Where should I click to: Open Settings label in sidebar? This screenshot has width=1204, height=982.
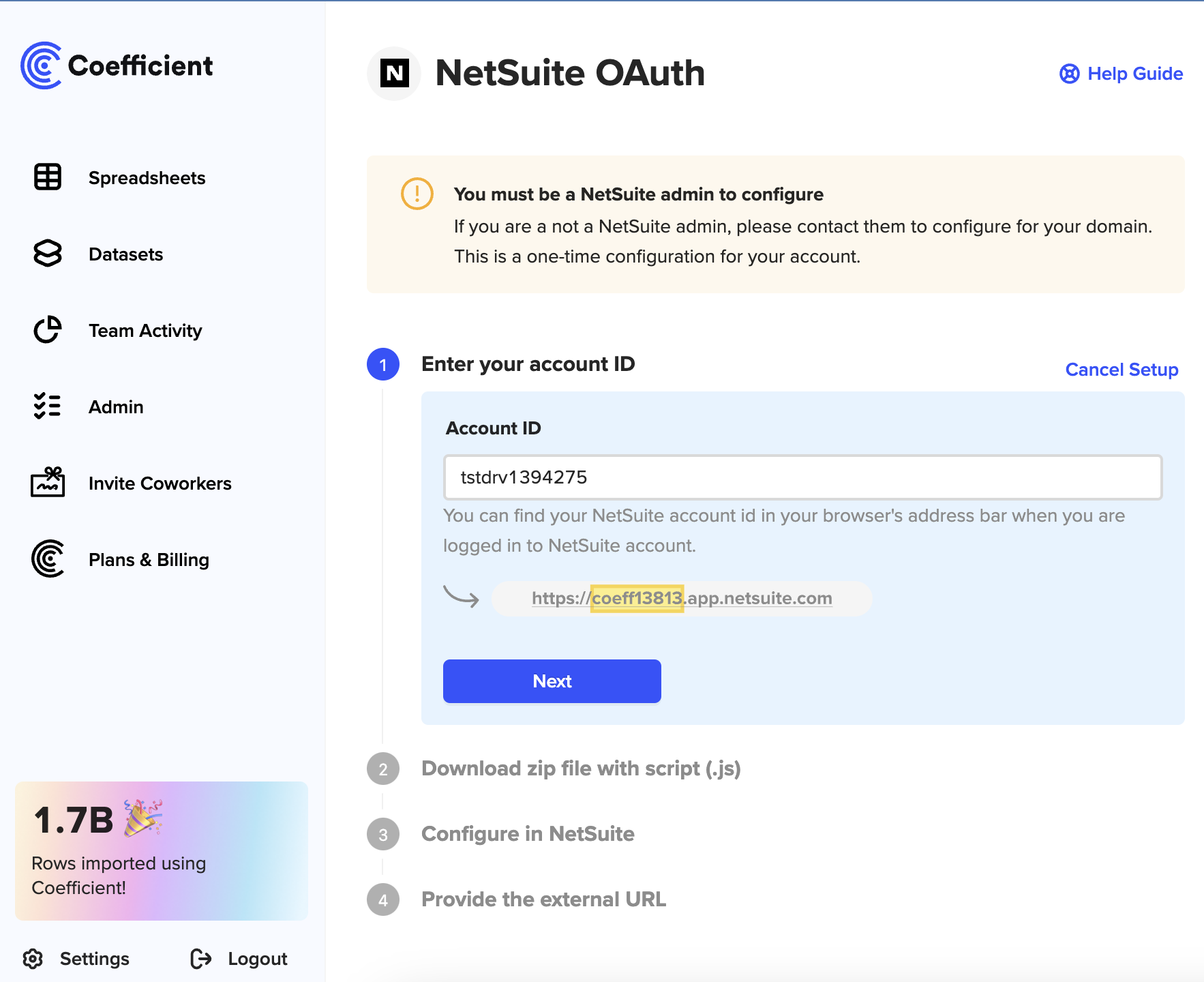point(95,959)
